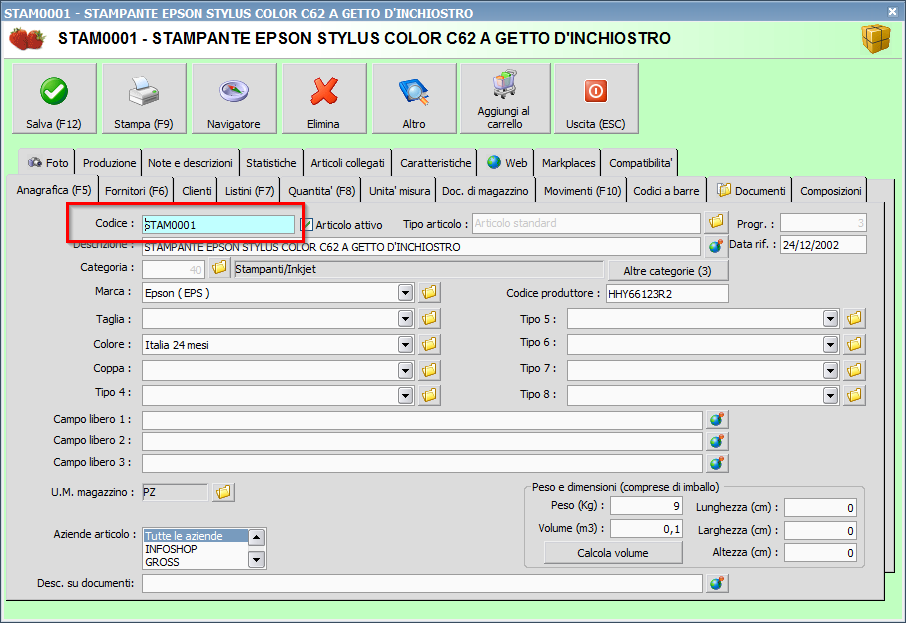
Task: Click globe icon beside Campo libero 3
Action: (717, 463)
